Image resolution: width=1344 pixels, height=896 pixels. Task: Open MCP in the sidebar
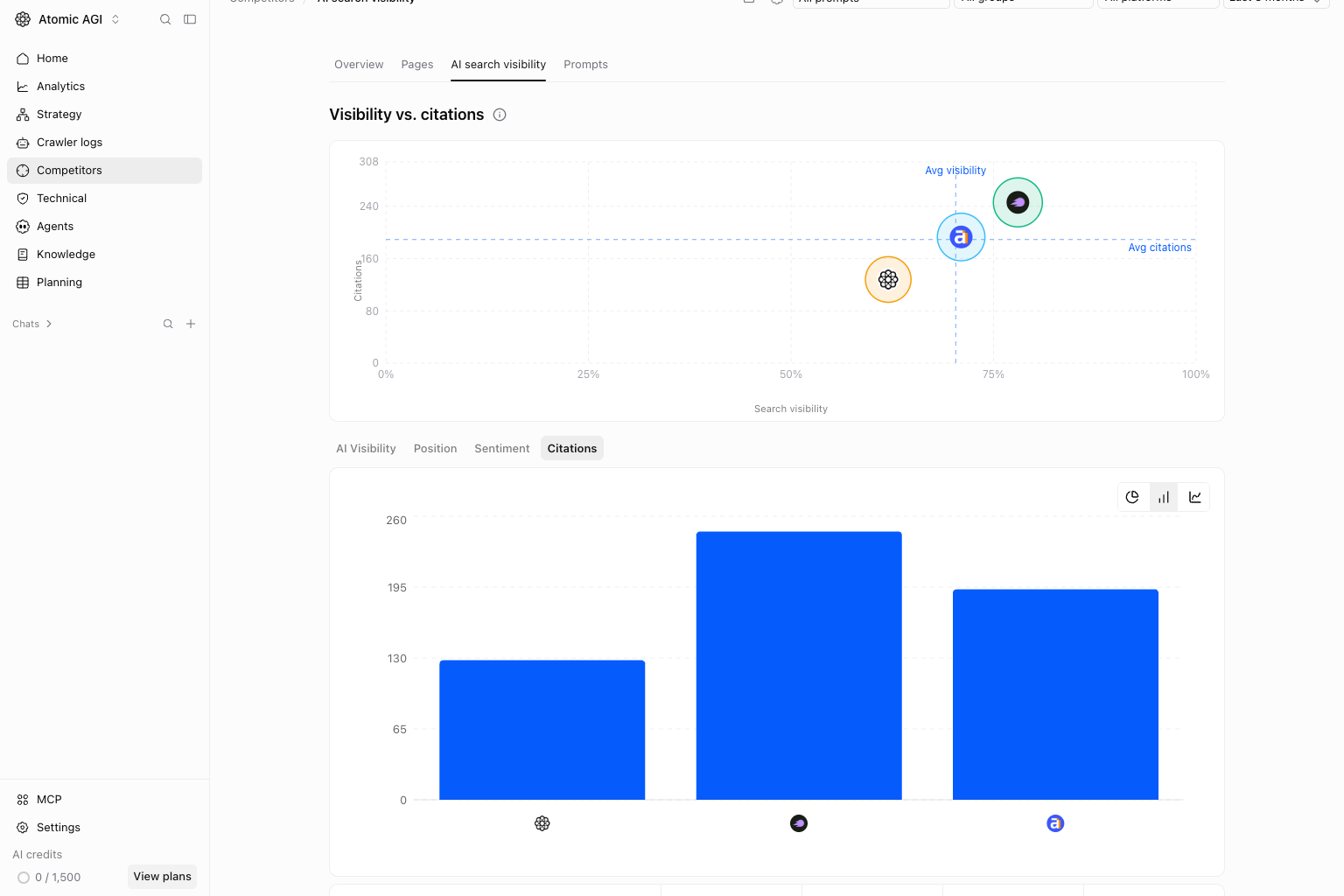click(x=104, y=800)
